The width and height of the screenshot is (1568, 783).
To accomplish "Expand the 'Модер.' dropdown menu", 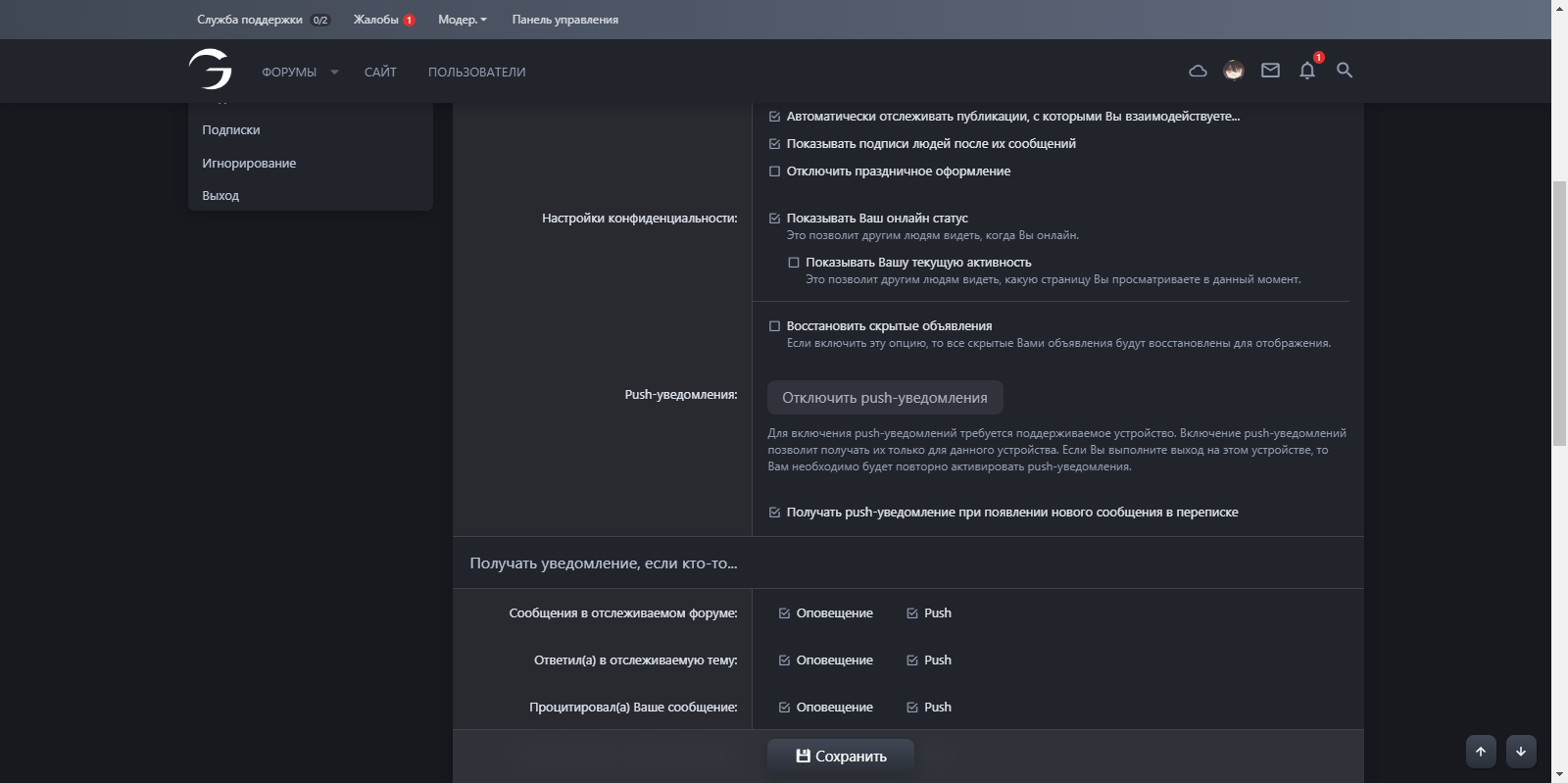I will (x=463, y=20).
